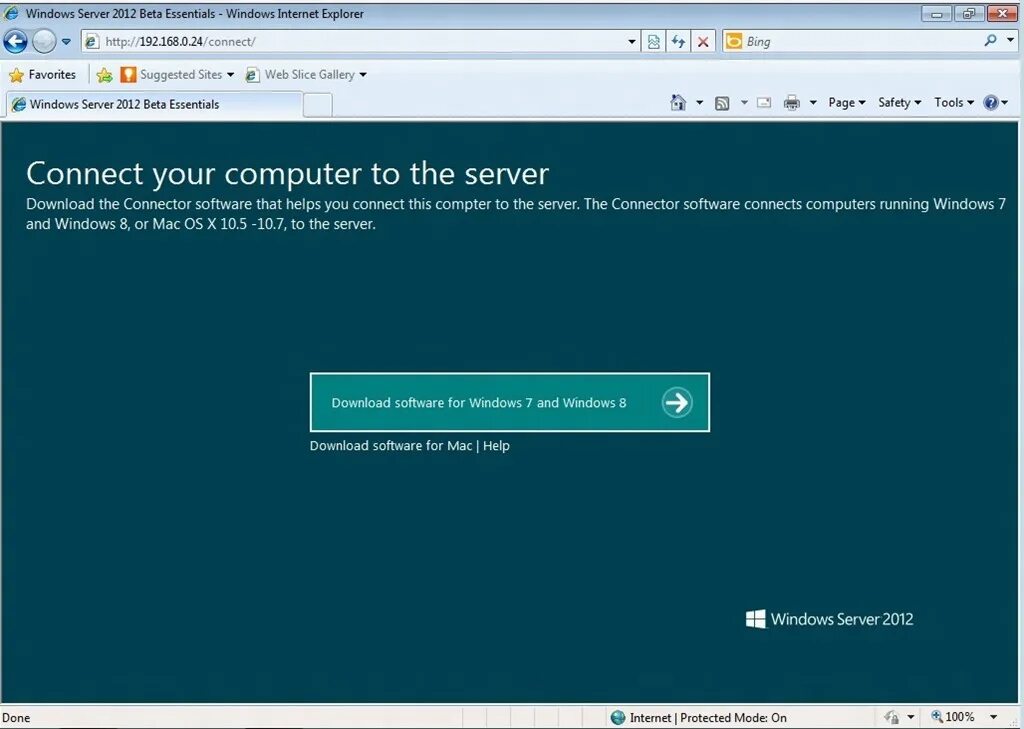Click the Download software for Mac link

tap(391, 446)
